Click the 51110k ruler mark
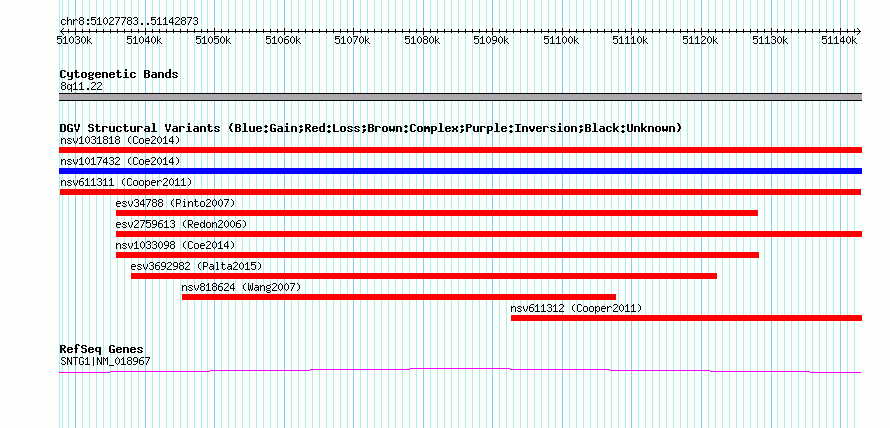Screen dimensions: 890x428 click(631, 40)
